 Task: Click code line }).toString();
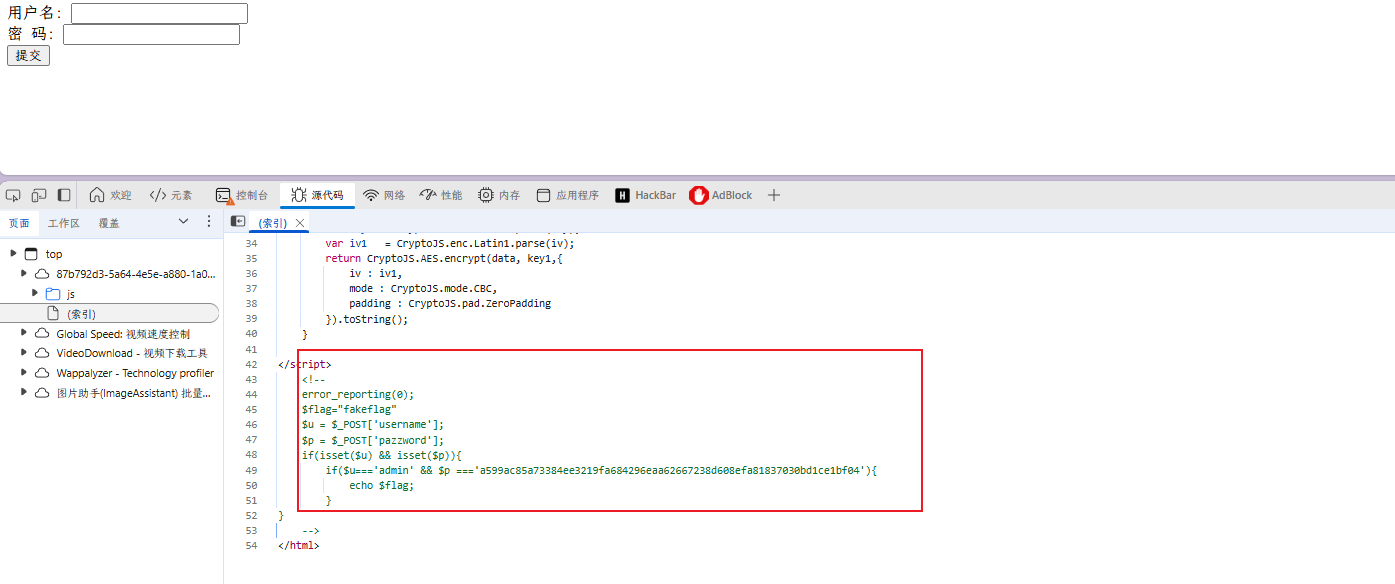[x=367, y=319]
